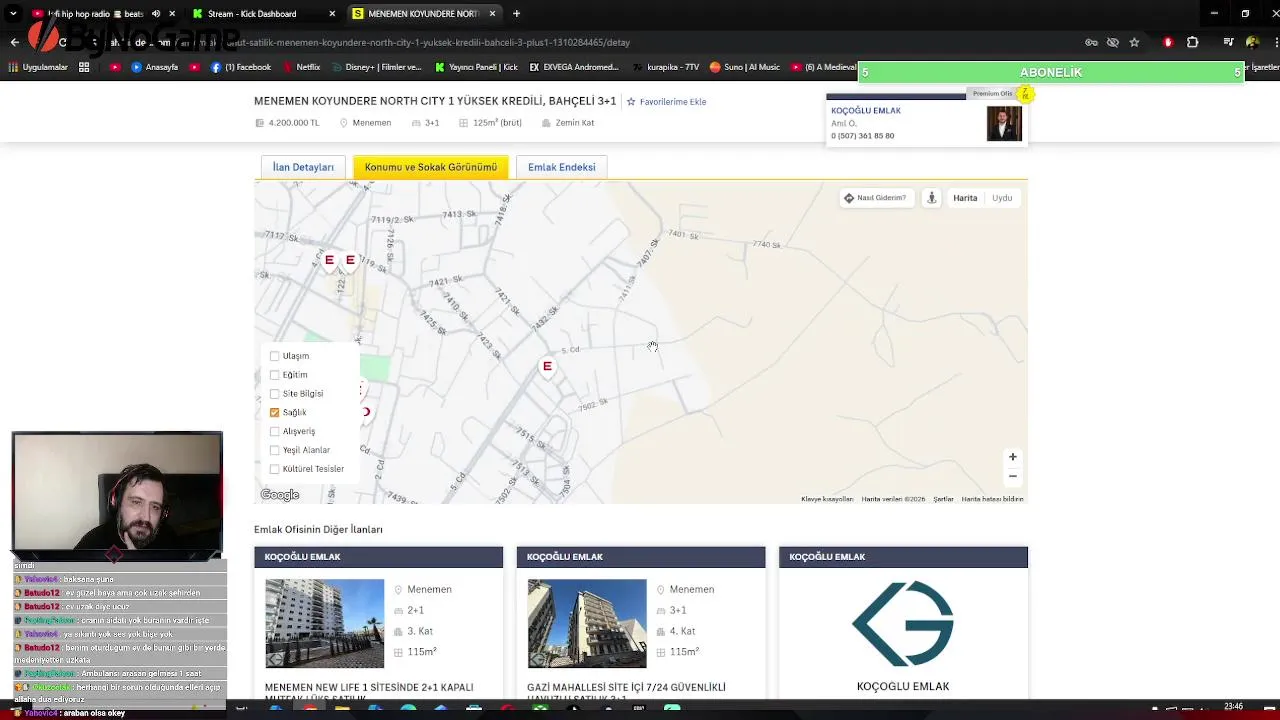Activate the Street View pegman icon
The image size is (1280, 720).
pos(931,198)
